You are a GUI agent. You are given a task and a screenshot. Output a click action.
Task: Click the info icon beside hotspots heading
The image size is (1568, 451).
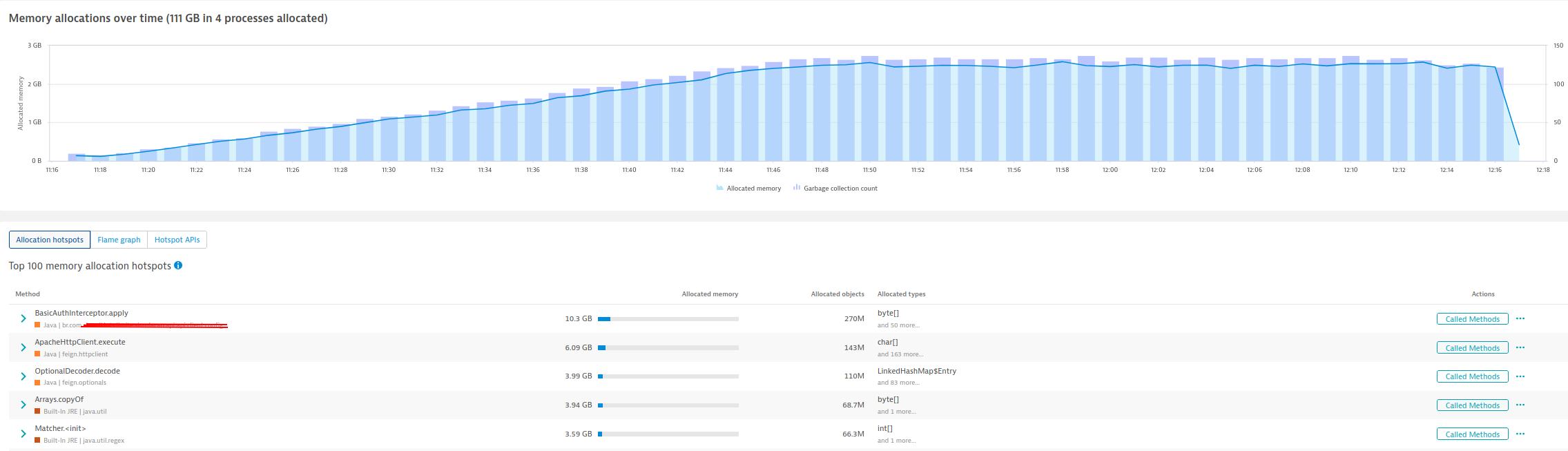[x=178, y=266]
